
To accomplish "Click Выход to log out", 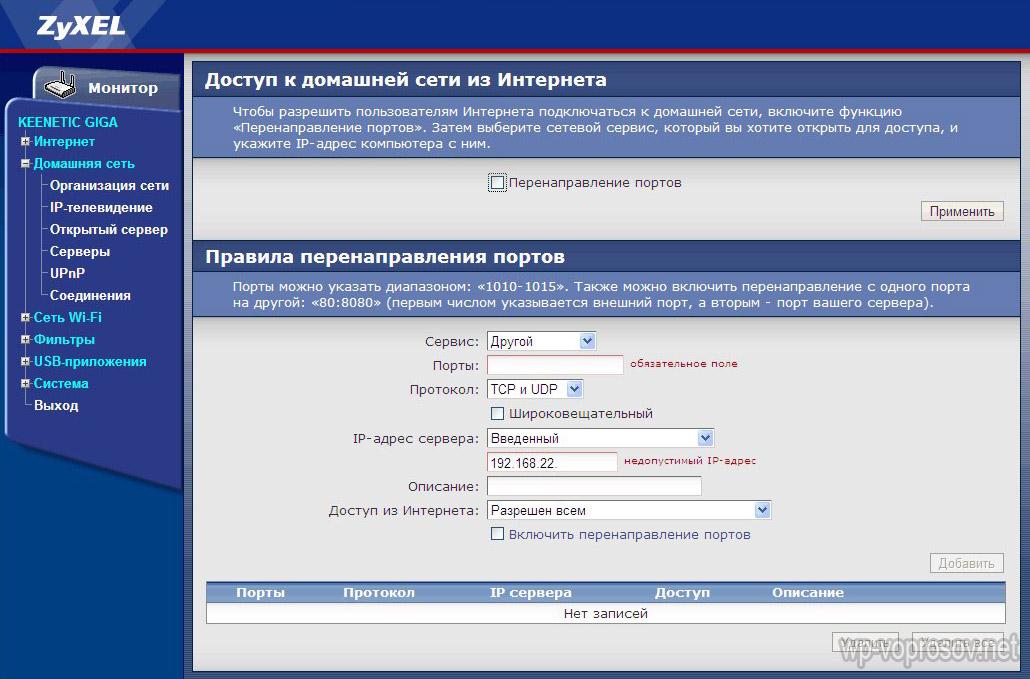I will point(56,405).
